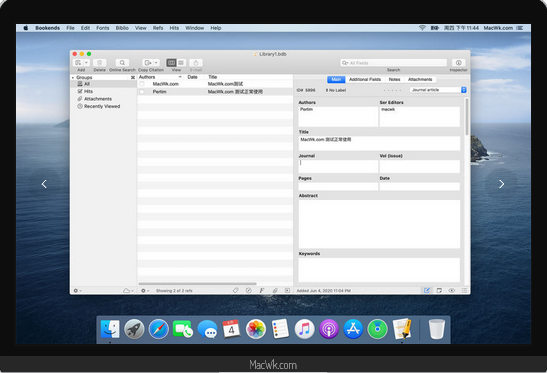
Task: Open the Biblio menu
Action: pyautogui.click(x=122, y=28)
